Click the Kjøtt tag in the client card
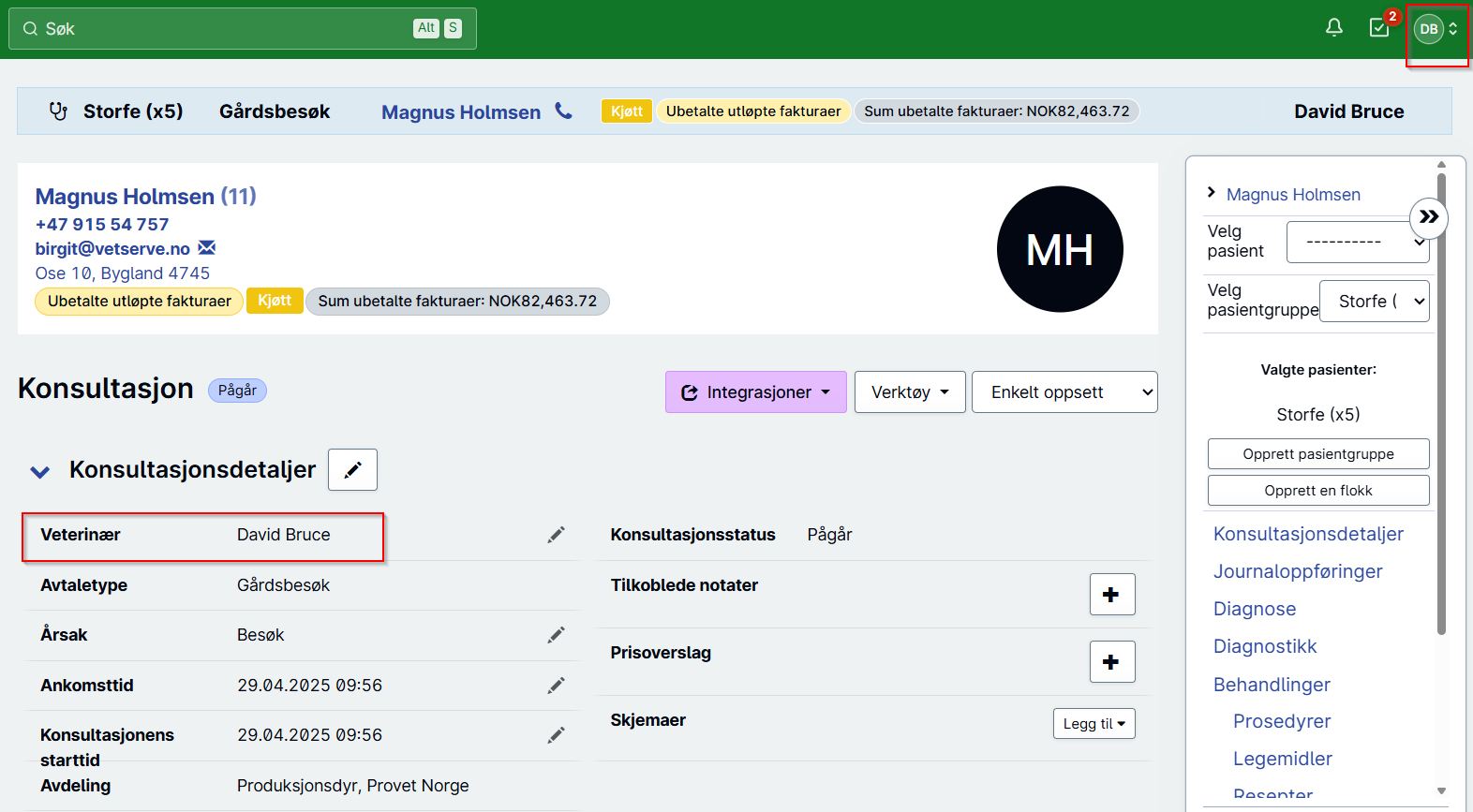This screenshot has width=1473, height=812. point(275,301)
